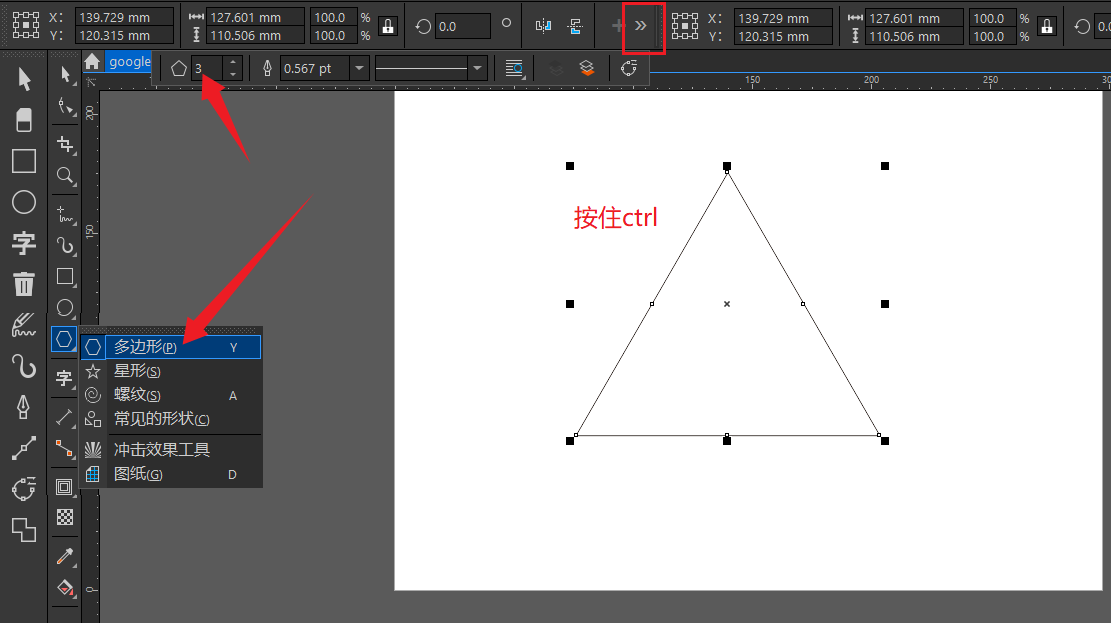Open the outline width 0.567 pt dropdown arrow
Screen dimensions: 1111x623
click(x=359, y=68)
